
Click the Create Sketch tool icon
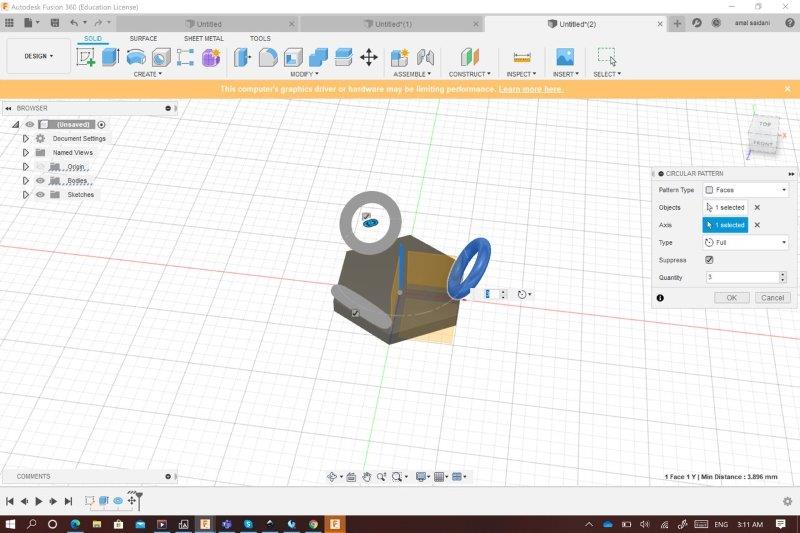click(85, 57)
